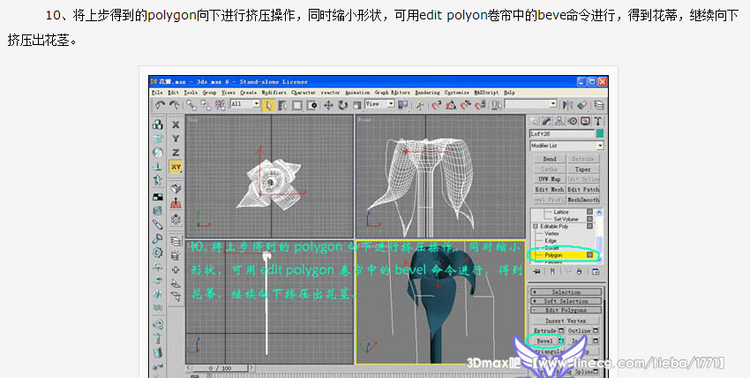Switch to the Motion command panel tab
Image resolution: width=750 pixels, height=378 pixels.
[573, 121]
